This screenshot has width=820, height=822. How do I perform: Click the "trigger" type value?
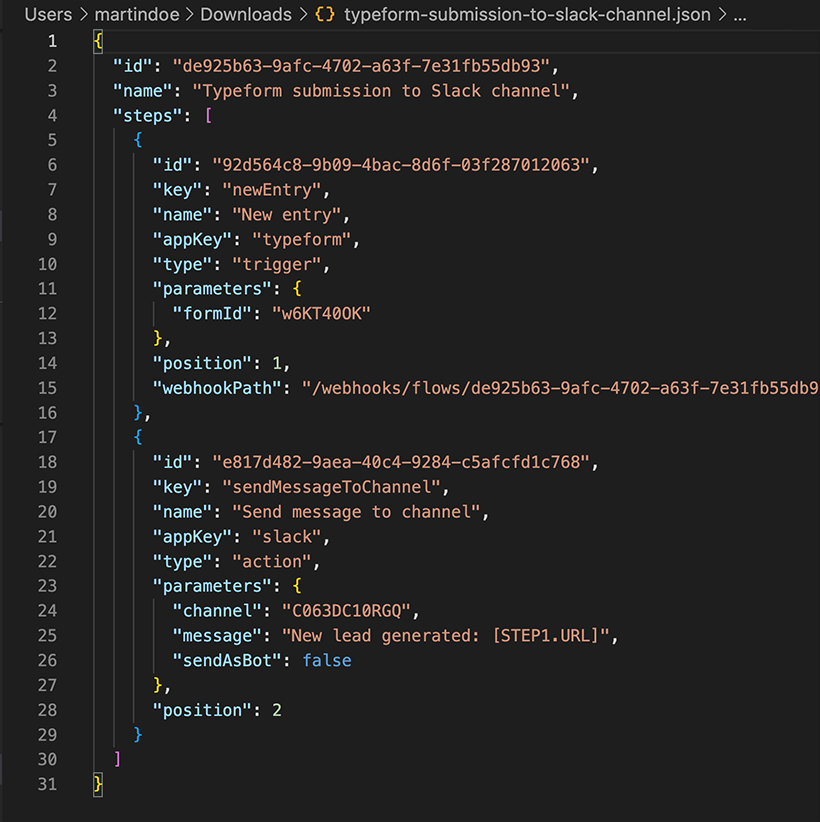(277, 264)
